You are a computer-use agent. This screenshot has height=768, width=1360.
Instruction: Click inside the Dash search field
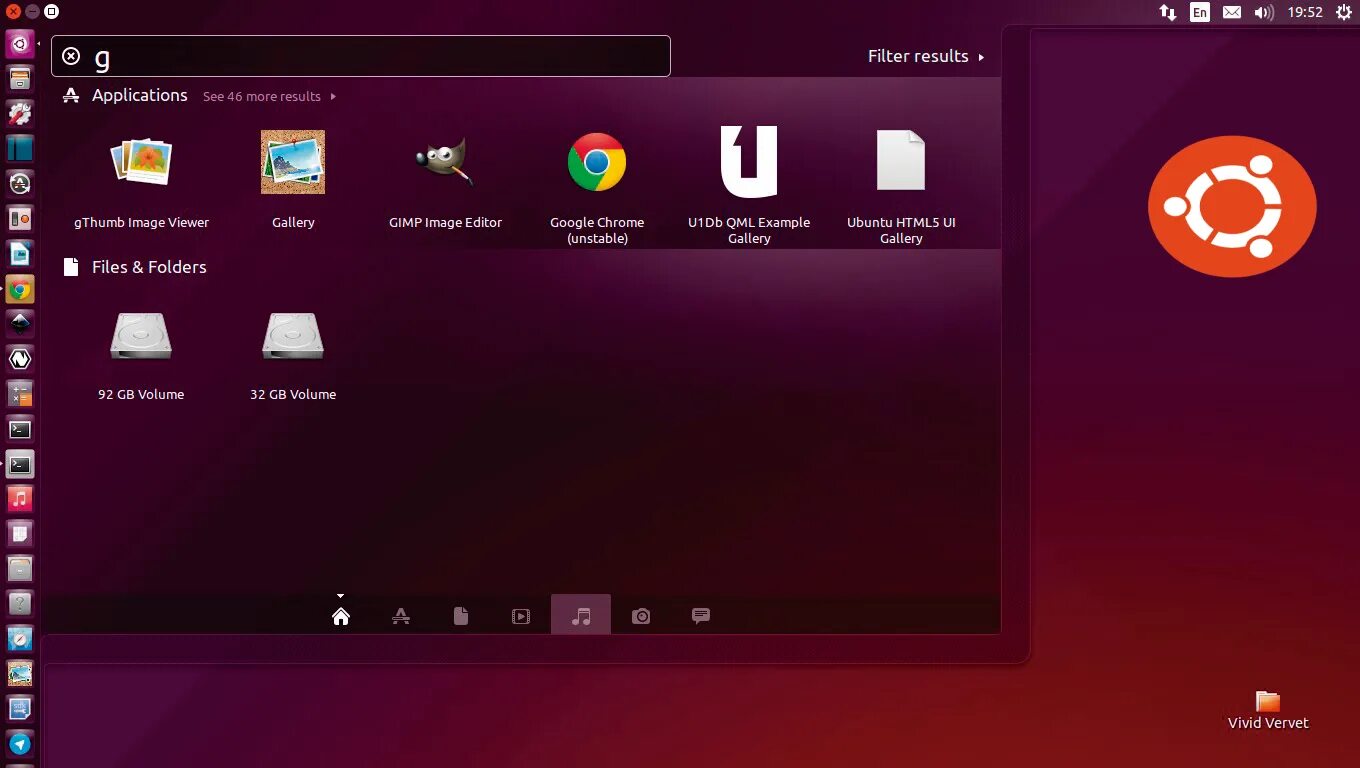361,56
